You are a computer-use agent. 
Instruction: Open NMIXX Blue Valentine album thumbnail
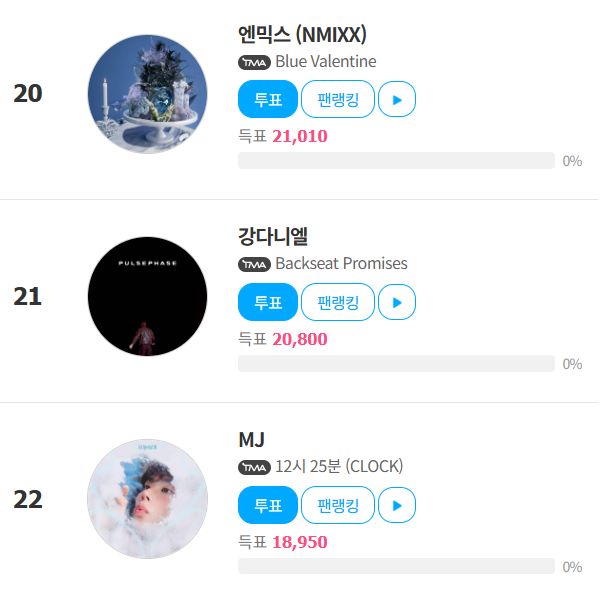tap(147, 94)
